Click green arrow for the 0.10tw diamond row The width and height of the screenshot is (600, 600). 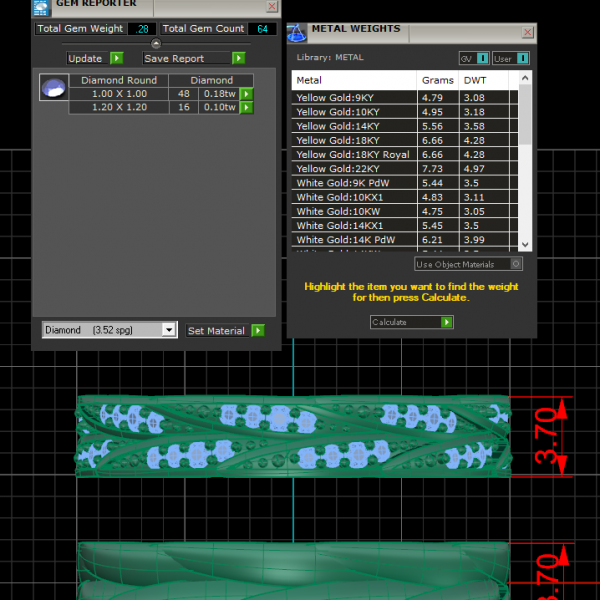[246, 107]
